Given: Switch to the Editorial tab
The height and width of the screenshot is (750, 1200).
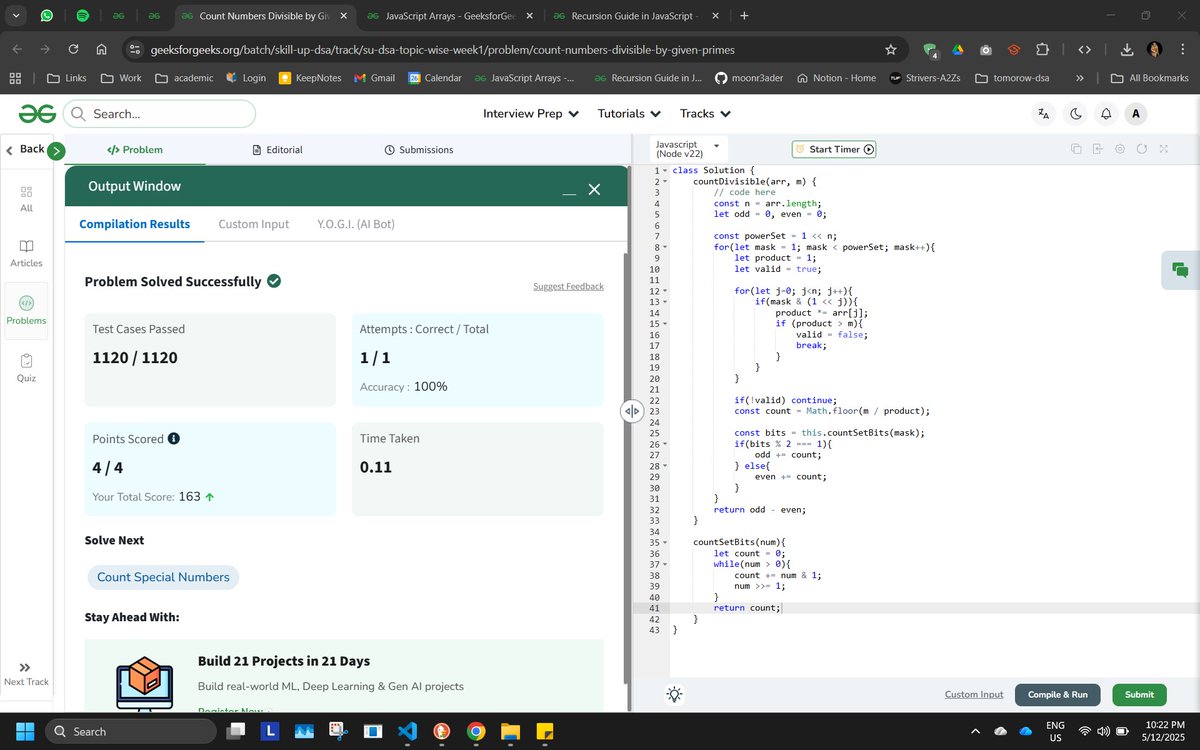Looking at the screenshot, I should (277, 150).
